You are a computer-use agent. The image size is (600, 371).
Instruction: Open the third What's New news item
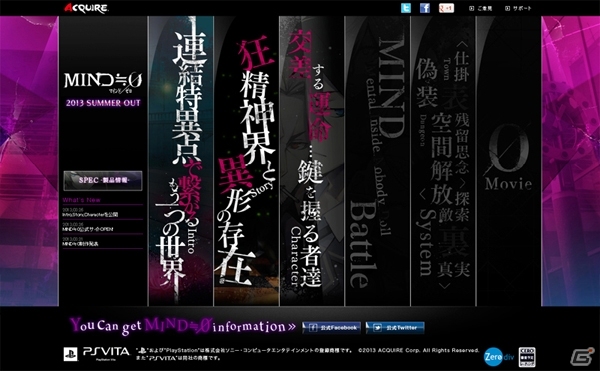(x=103, y=242)
